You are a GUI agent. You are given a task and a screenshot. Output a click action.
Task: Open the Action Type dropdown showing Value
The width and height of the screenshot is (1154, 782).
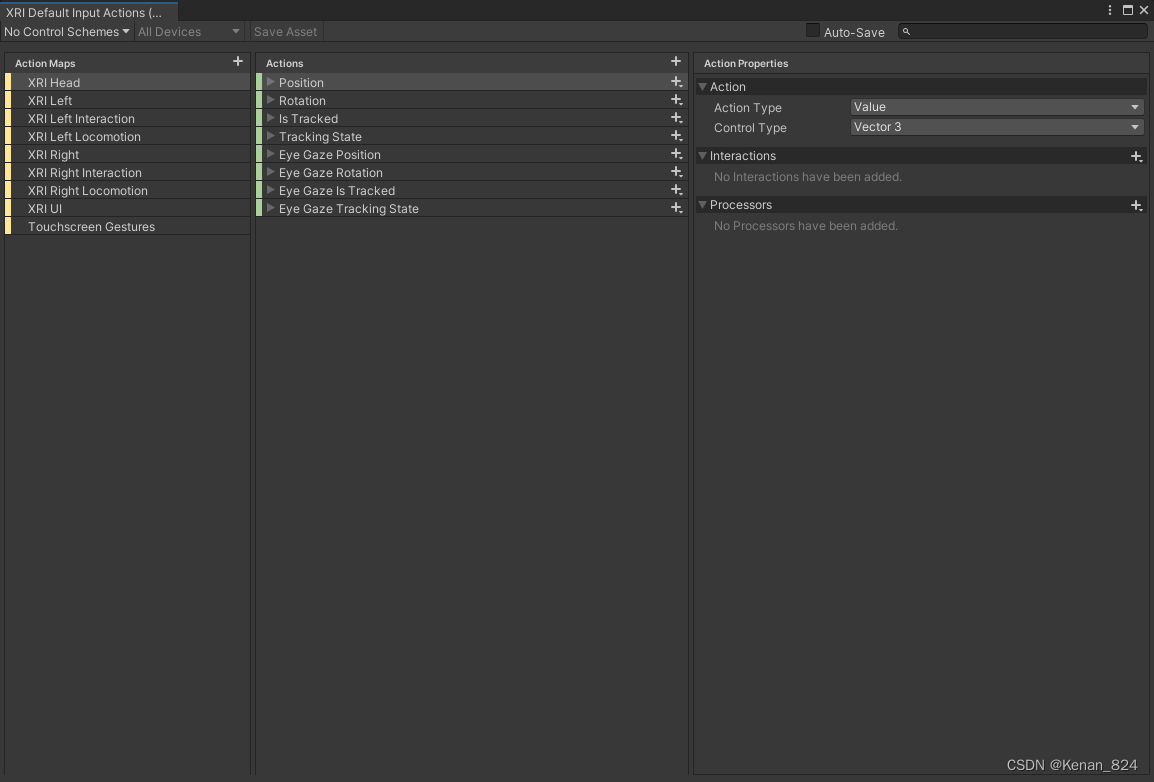[996, 107]
